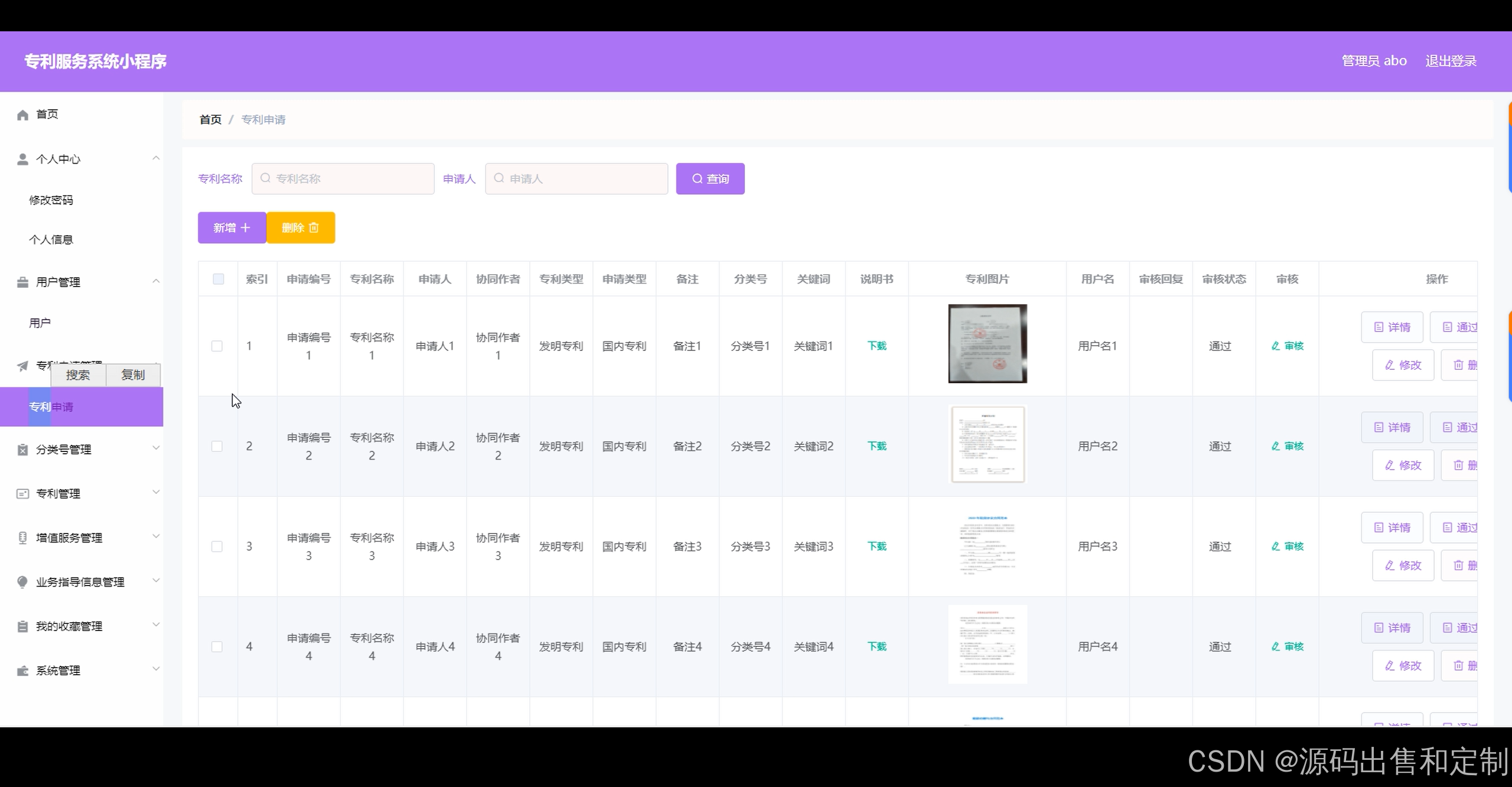Click the 我的收藏管理 sidebar icon
1512x787 pixels.
(x=22, y=626)
